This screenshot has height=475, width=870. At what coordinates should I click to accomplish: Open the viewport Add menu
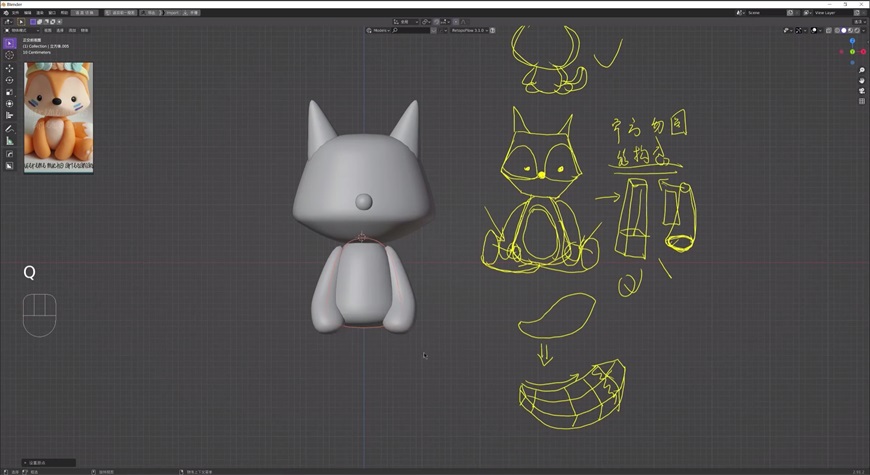pos(72,30)
